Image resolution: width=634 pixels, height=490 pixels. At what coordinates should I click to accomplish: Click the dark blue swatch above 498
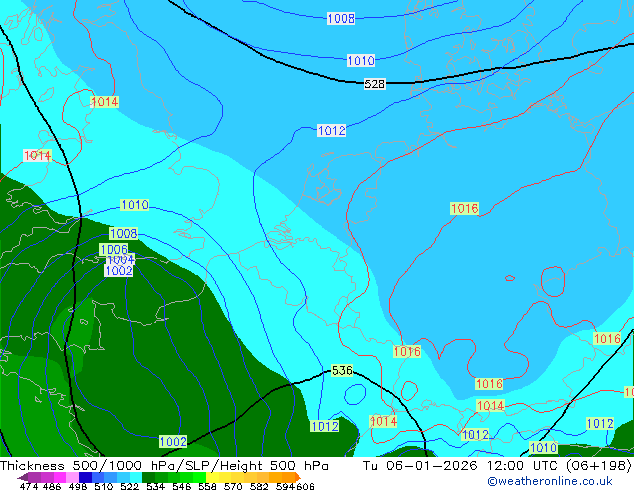pos(85,477)
